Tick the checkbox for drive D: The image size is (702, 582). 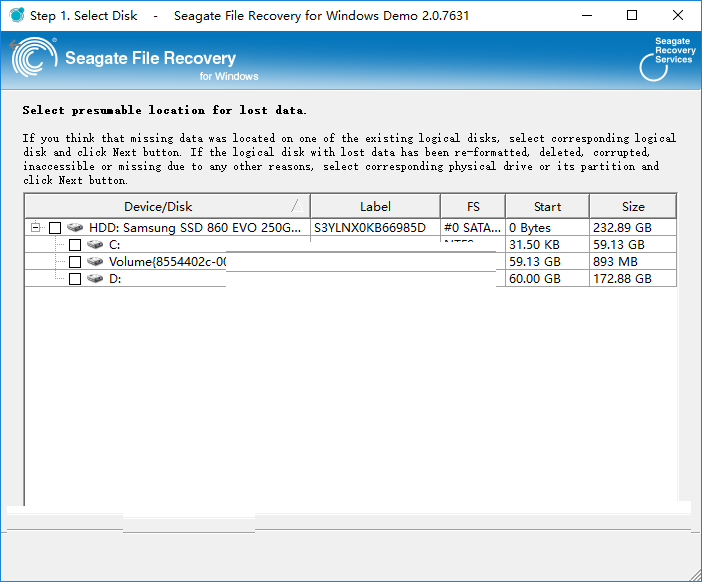point(75,279)
